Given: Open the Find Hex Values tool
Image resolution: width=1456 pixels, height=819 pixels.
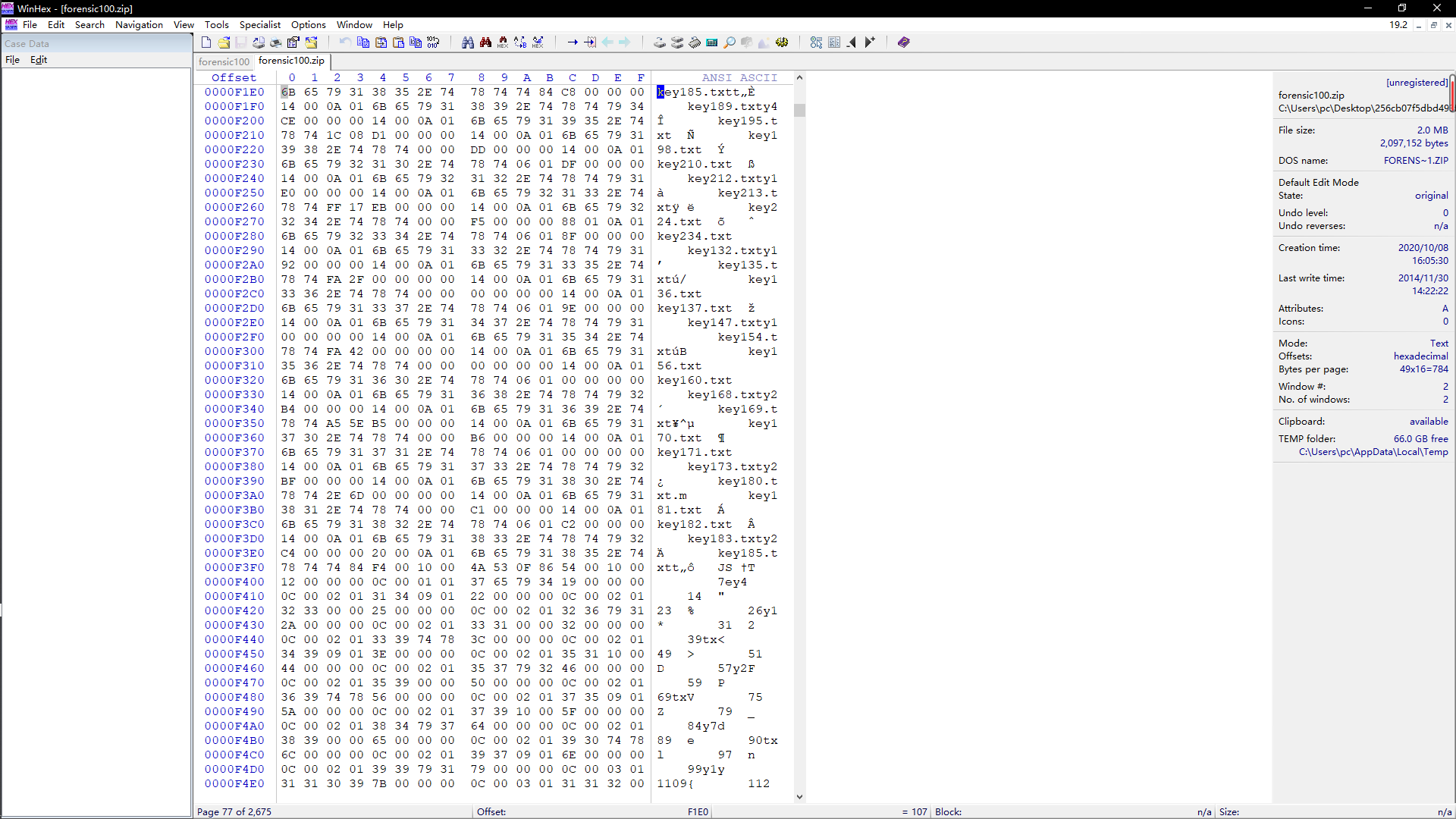Looking at the screenshot, I should point(503,42).
